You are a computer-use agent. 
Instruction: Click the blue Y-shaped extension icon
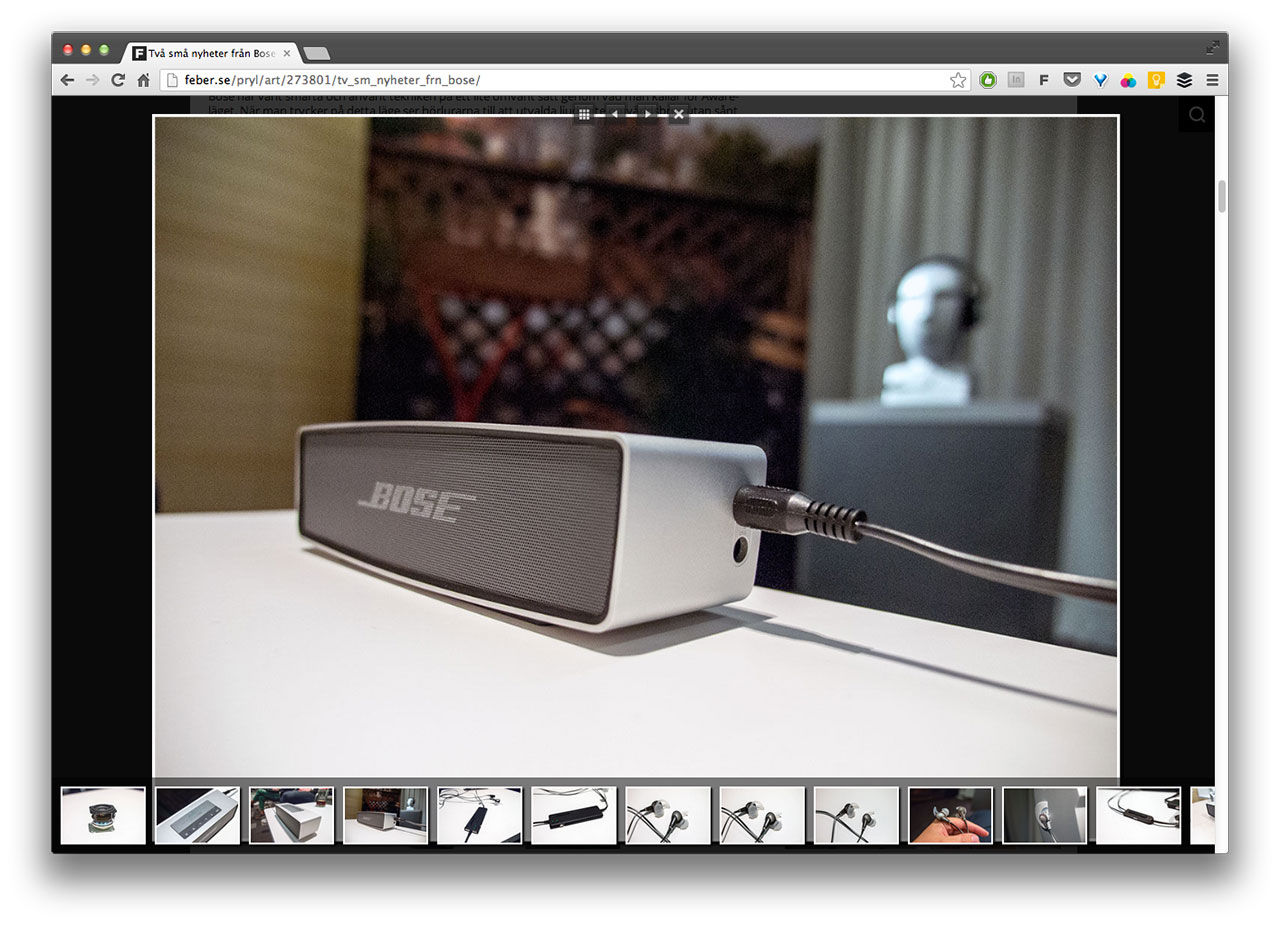[x=1100, y=80]
